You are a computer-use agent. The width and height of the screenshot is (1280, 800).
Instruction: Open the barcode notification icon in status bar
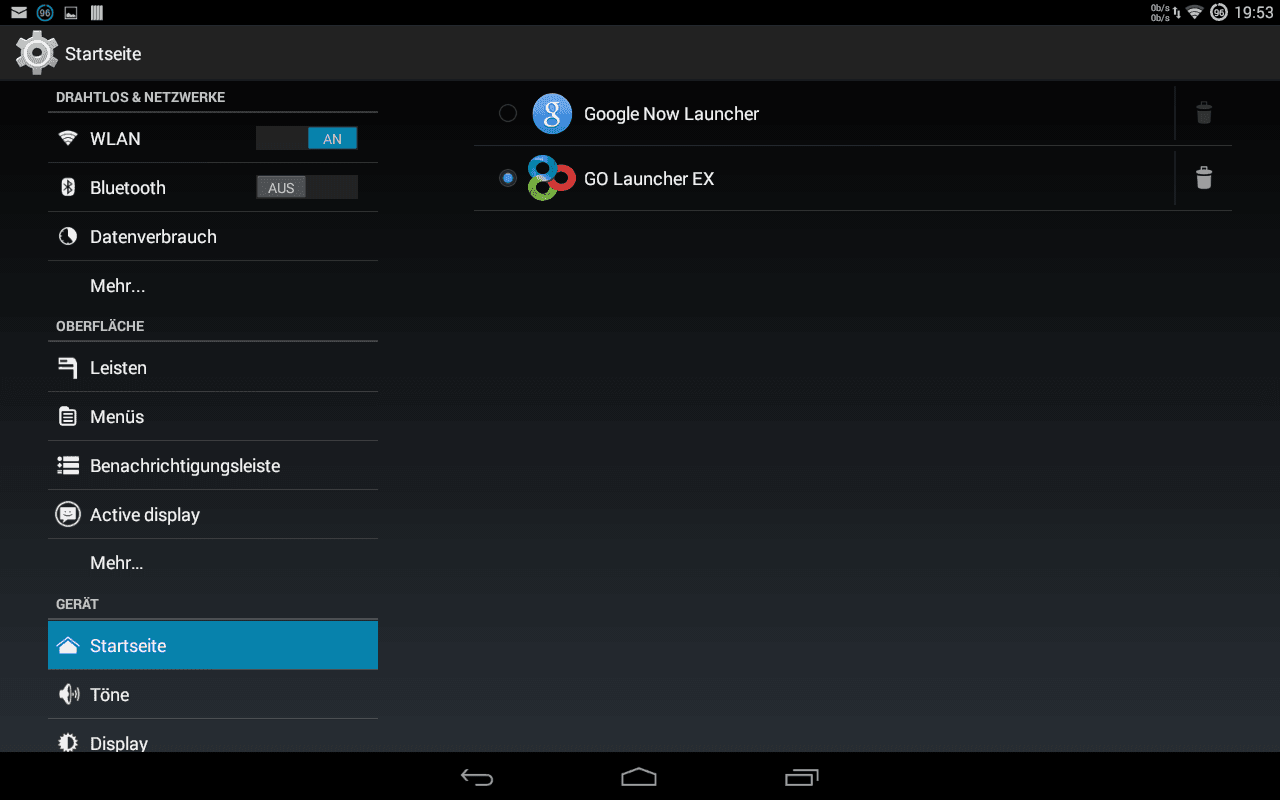(x=97, y=13)
